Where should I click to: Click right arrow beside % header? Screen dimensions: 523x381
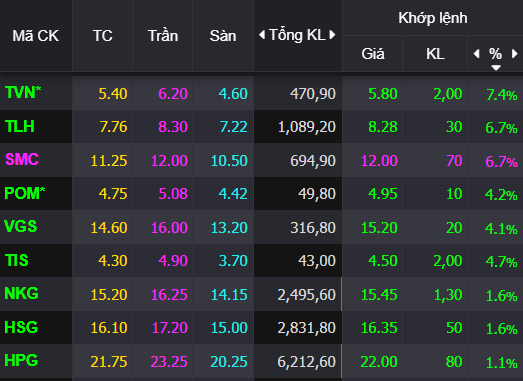[x=515, y=54]
